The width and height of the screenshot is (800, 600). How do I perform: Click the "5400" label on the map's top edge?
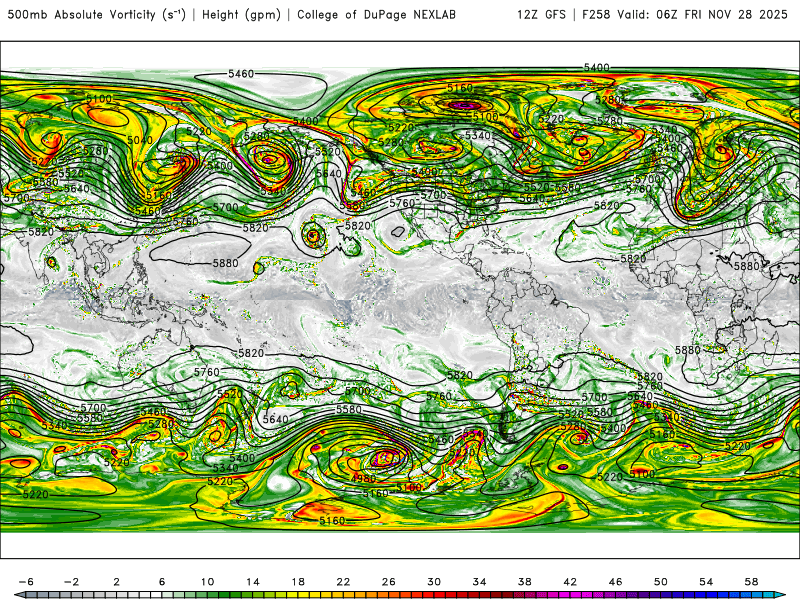pyautogui.click(x=596, y=67)
